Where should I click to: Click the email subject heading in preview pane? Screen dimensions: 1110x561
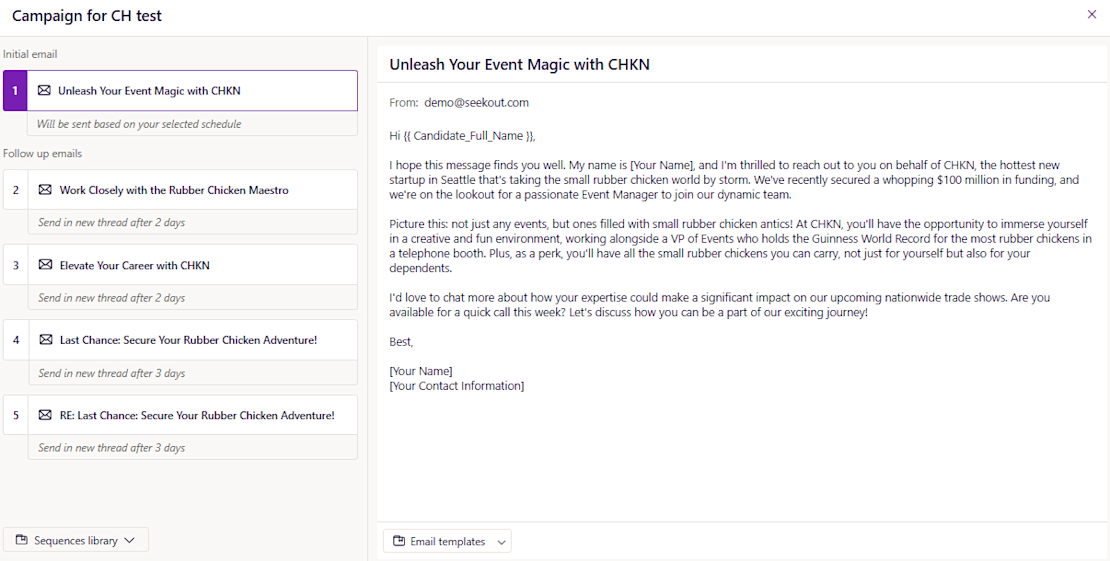pyautogui.click(x=519, y=64)
